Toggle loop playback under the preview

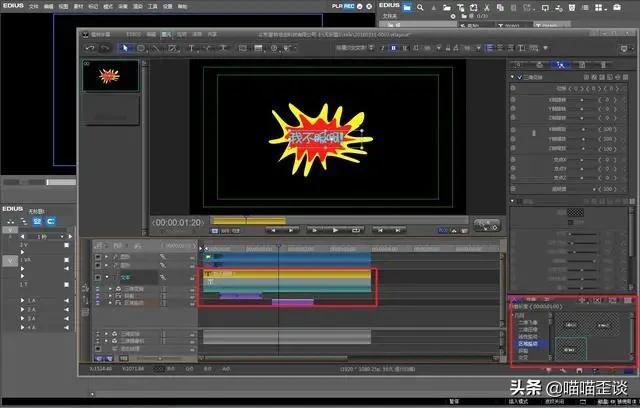click(355, 231)
